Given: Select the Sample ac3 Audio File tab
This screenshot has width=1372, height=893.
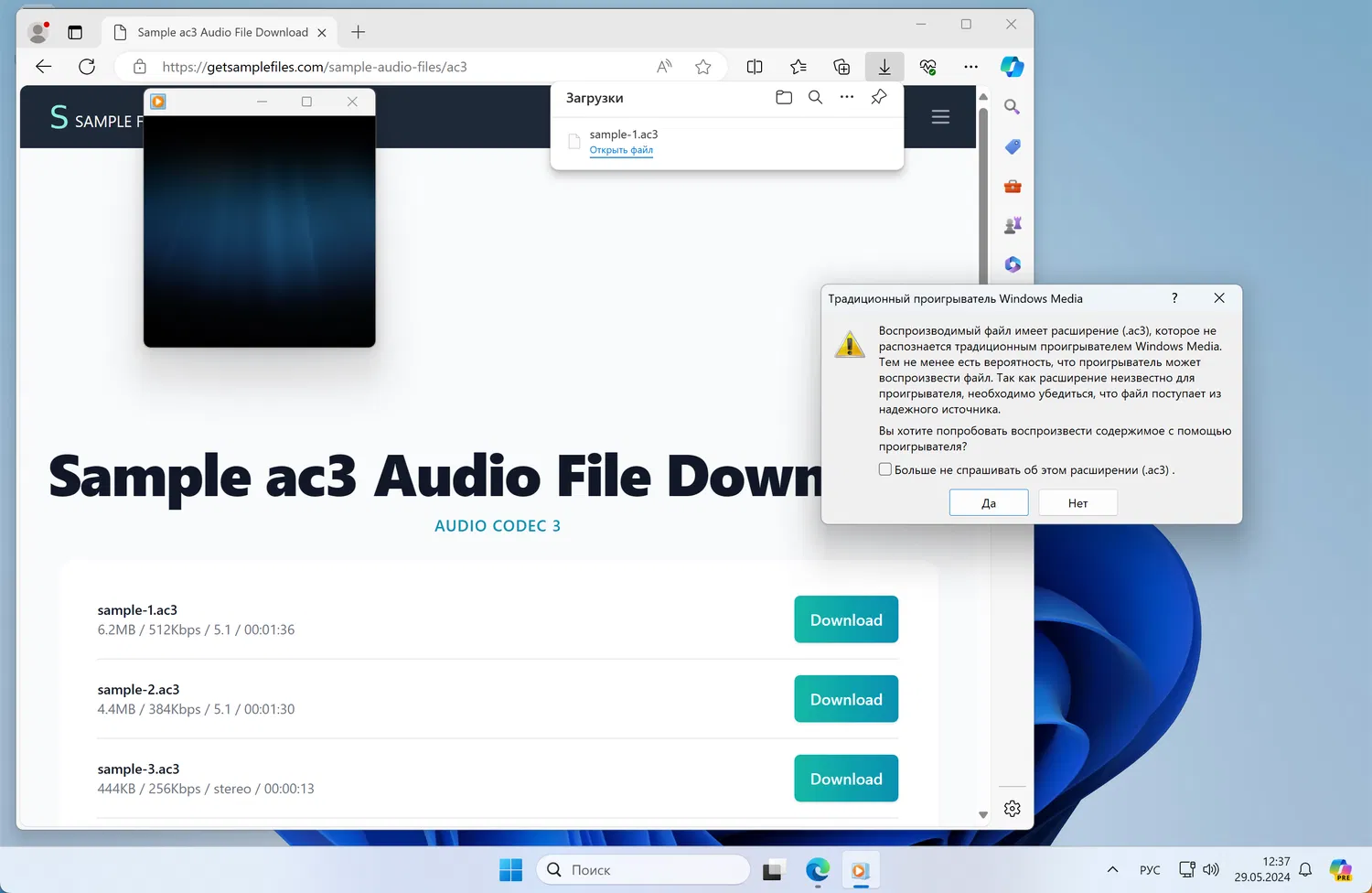Looking at the screenshot, I should tap(220, 32).
